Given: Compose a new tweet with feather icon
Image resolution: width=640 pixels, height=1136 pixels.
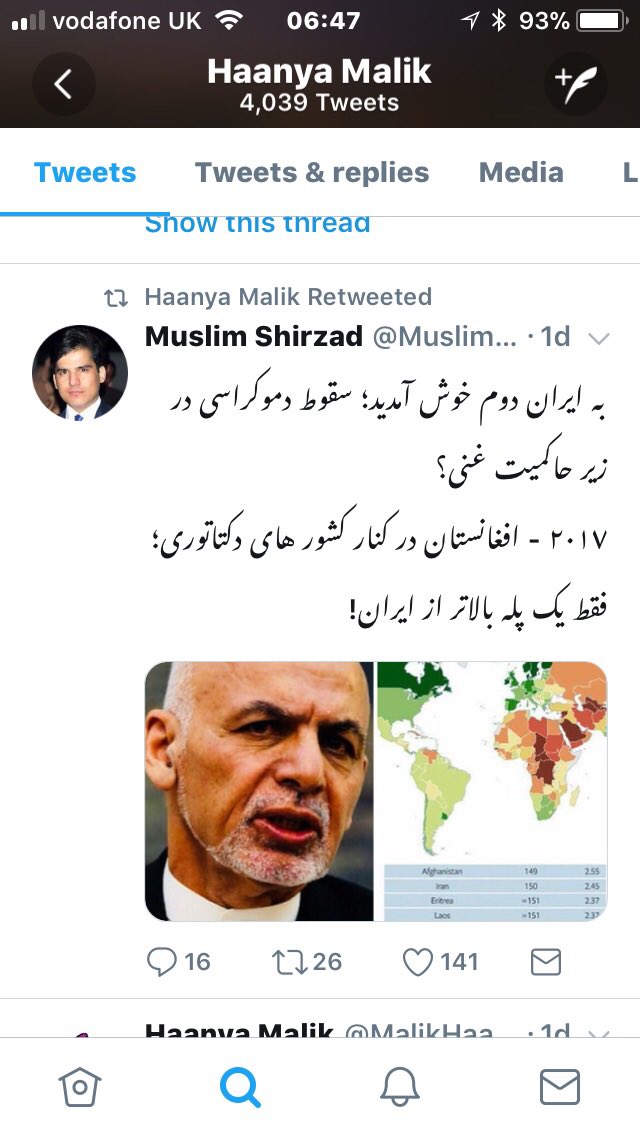Looking at the screenshot, I should [x=575, y=84].
